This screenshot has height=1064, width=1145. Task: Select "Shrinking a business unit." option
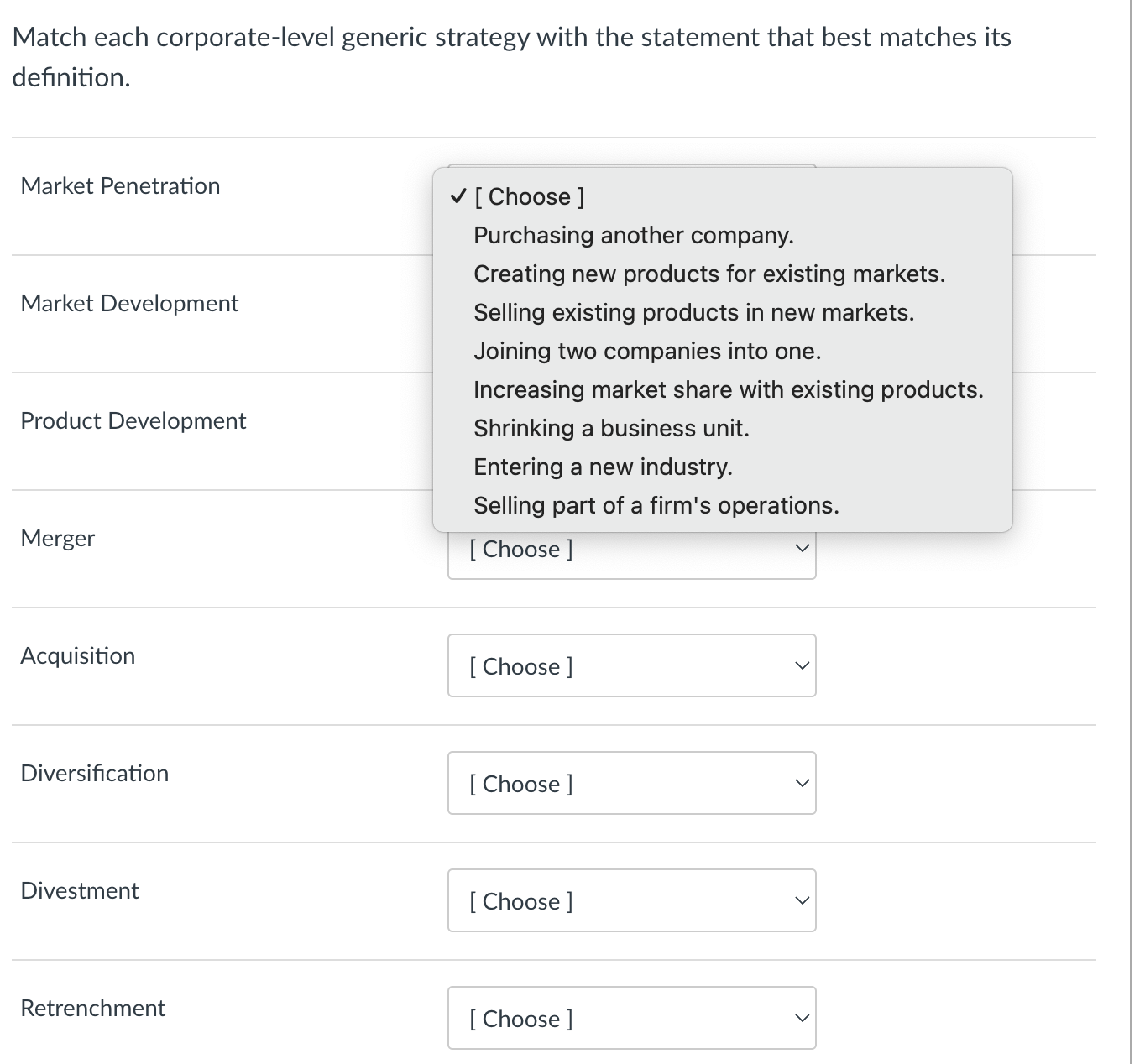coord(612,428)
